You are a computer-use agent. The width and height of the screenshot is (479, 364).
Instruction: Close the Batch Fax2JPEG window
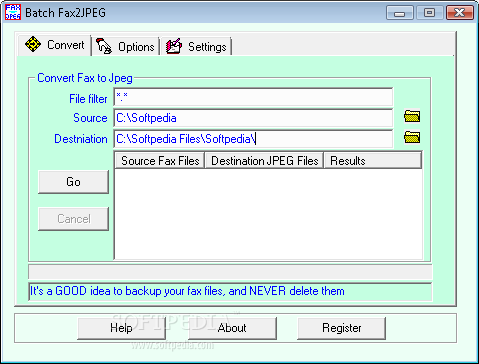click(x=460, y=13)
